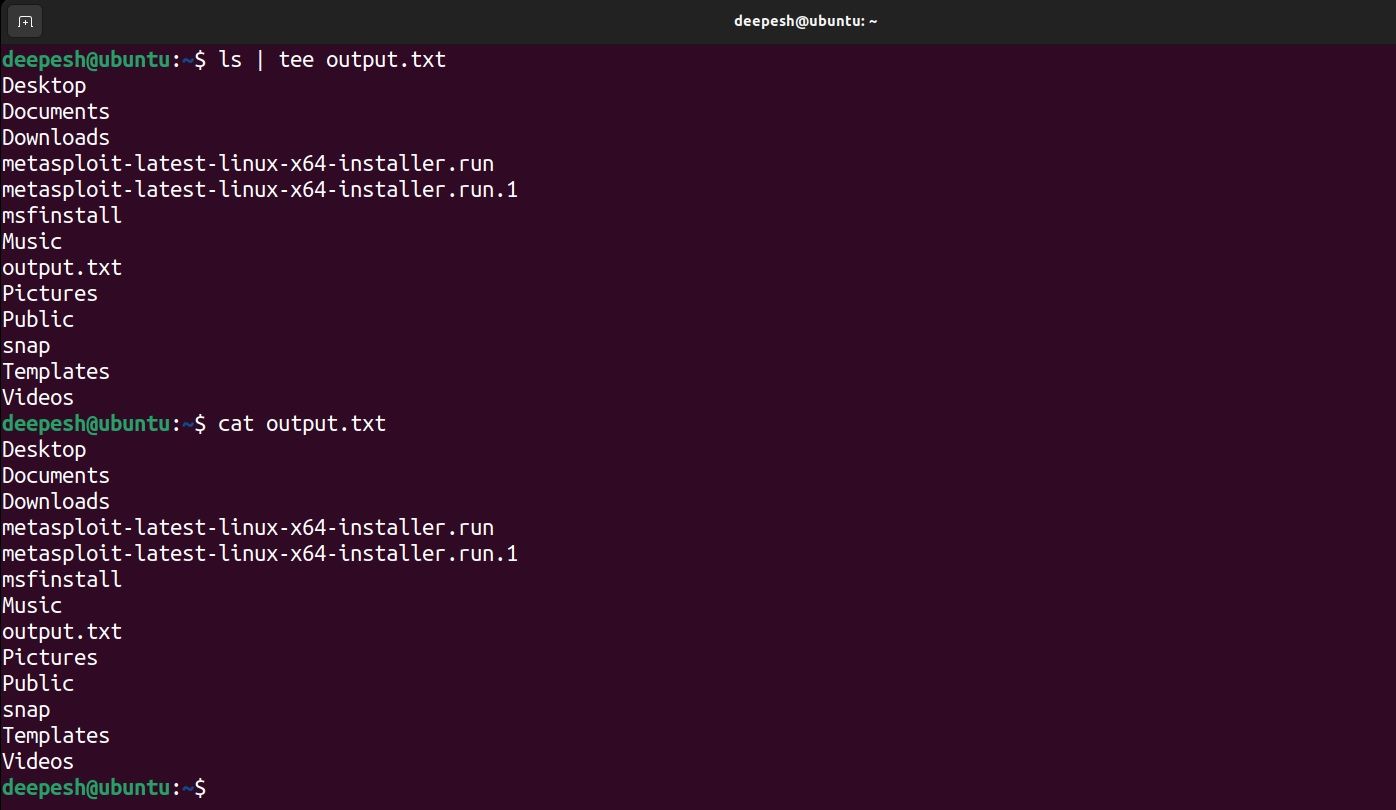Click "output.txt" entry in the first listing

point(62,268)
